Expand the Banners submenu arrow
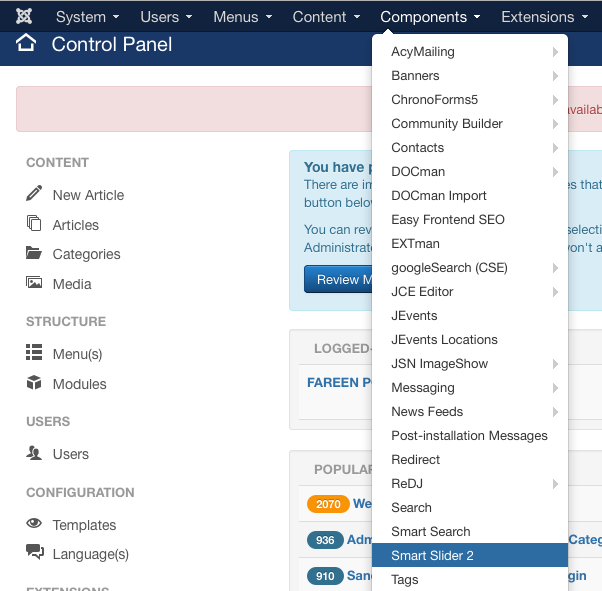Screen dimensions: 602x591 point(555,76)
